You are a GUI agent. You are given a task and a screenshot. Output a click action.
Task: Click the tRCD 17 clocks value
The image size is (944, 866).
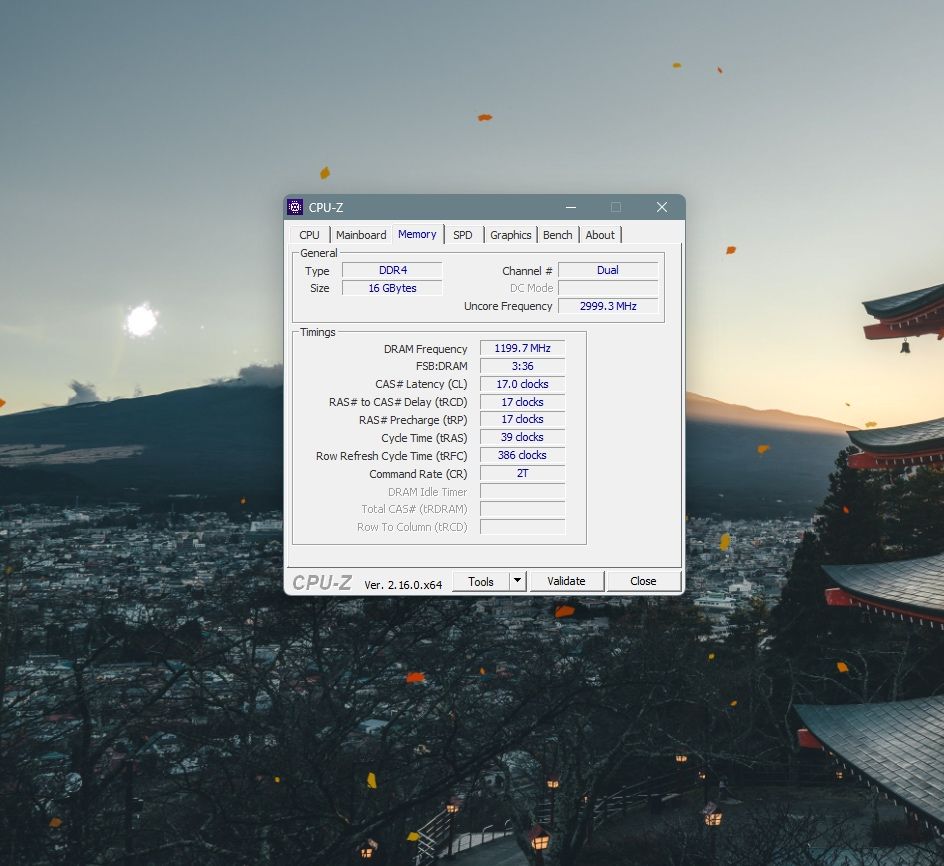(x=523, y=402)
